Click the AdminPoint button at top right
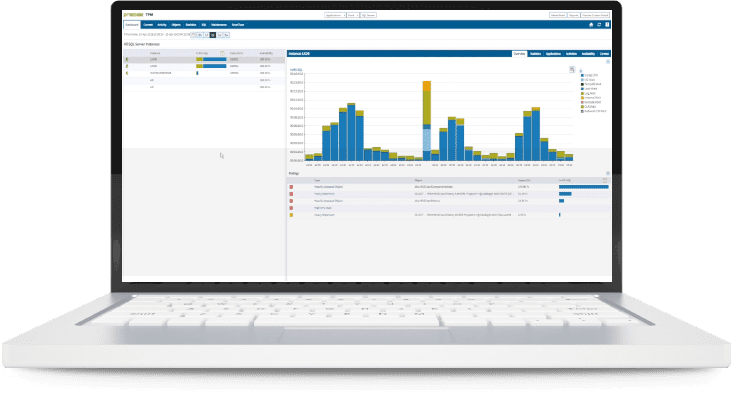Image resolution: width=731 pixels, height=394 pixels. (x=558, y=15)
